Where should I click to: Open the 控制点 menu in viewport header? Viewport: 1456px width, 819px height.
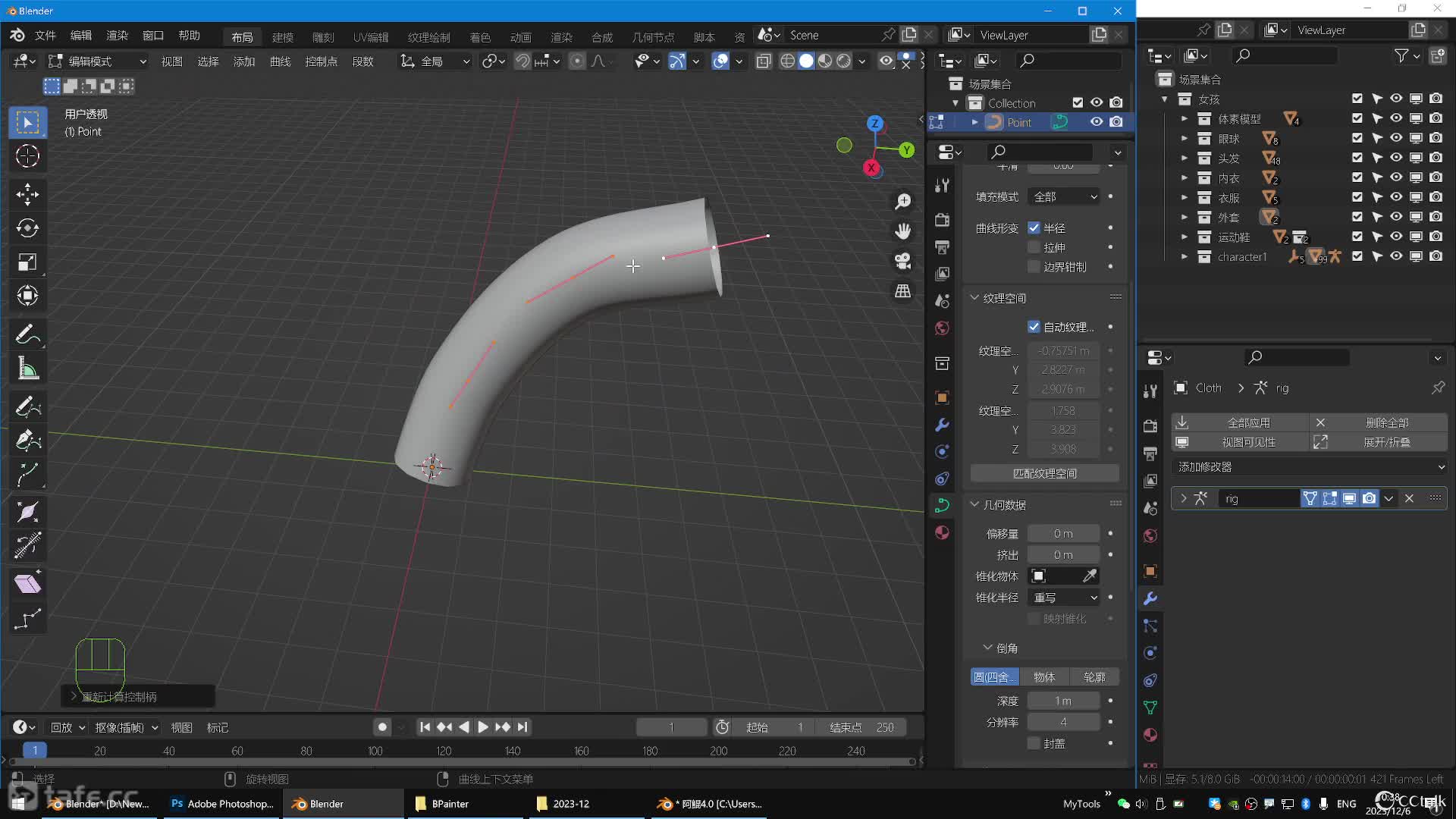(x=321, y=61)
